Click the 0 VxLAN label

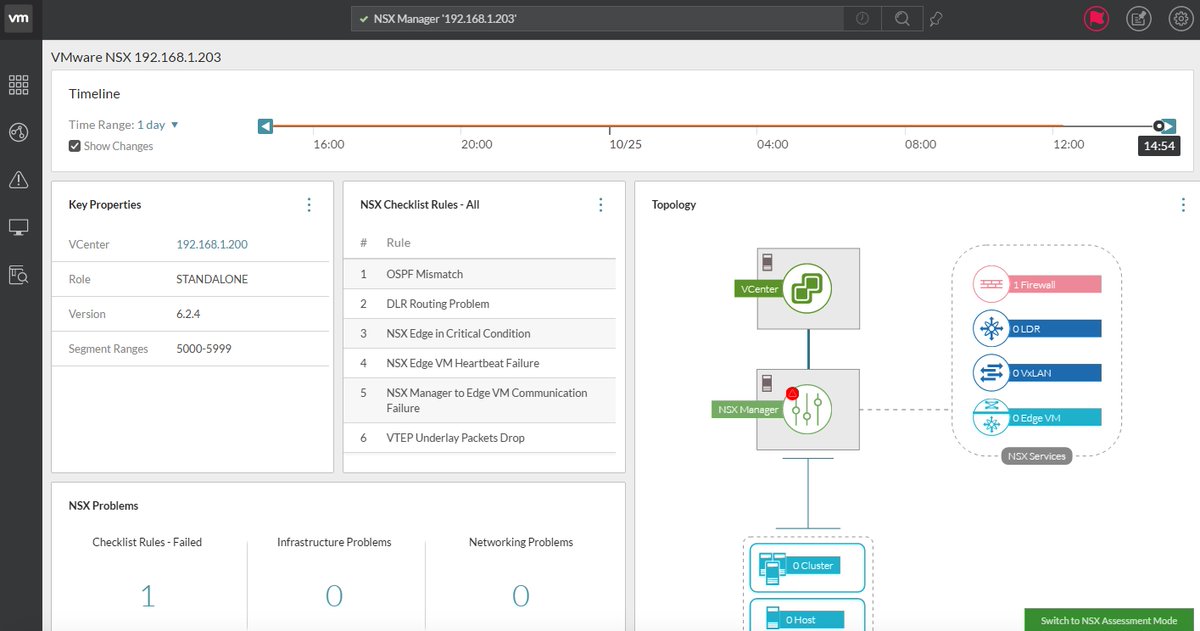[x=1056, y=373]
